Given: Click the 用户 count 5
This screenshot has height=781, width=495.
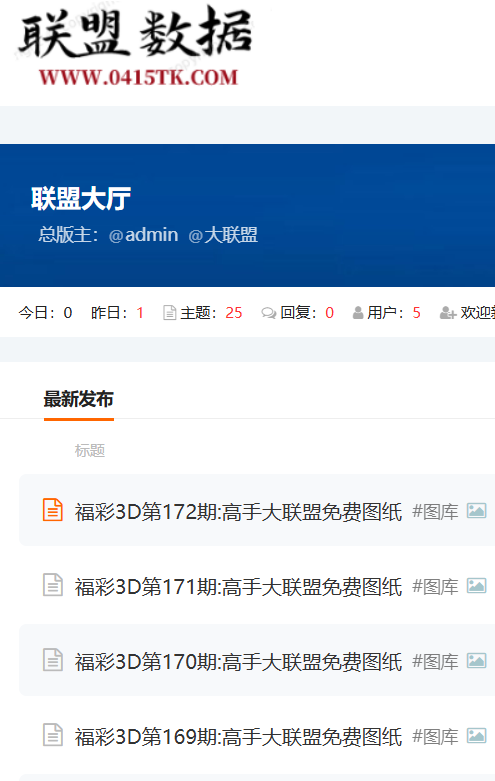Looking at the screenshot, I should pos(417,313).
